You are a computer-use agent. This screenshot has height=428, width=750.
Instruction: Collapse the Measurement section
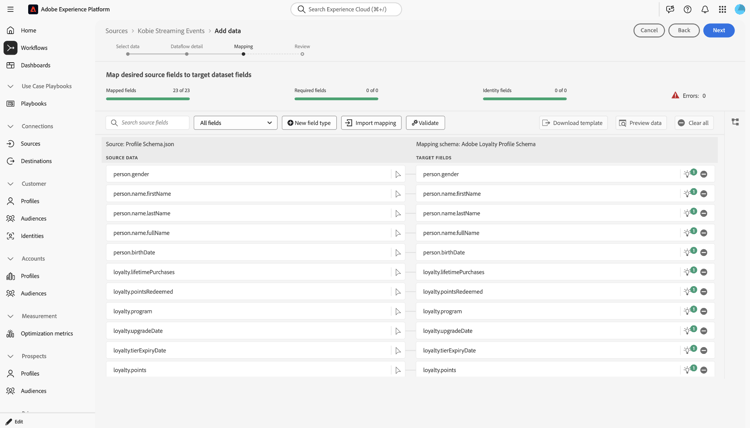10,316
